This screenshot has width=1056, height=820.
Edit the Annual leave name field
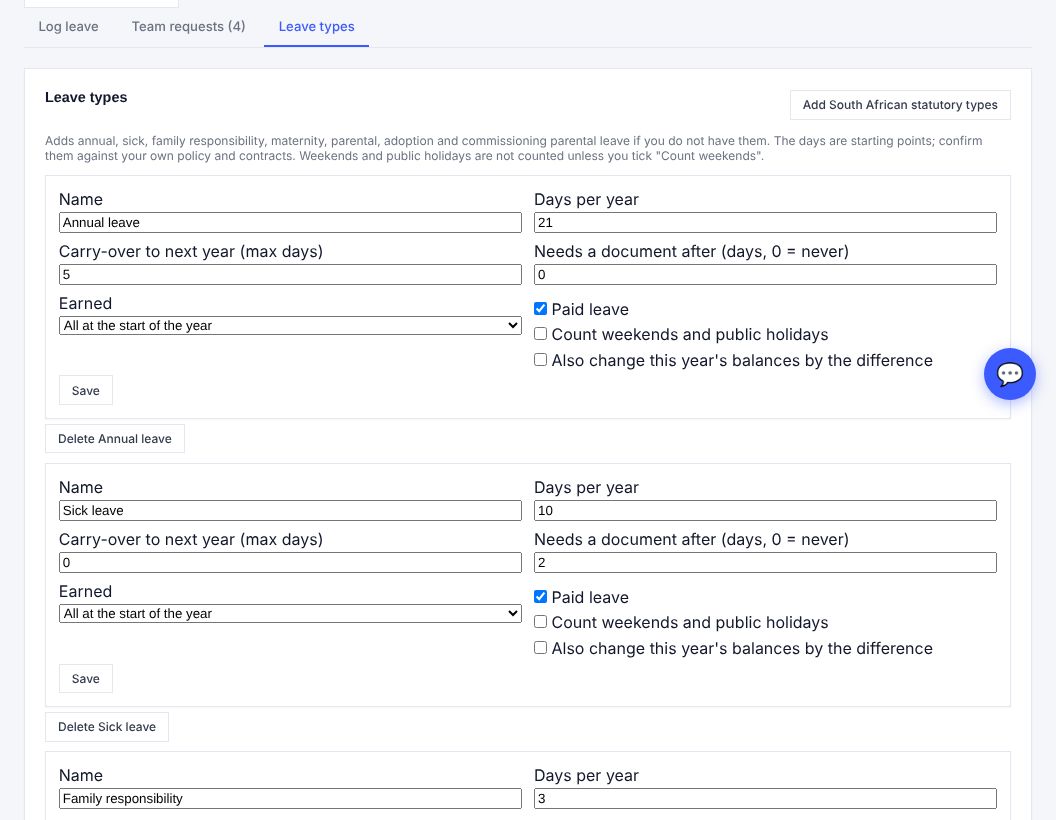pyautogui.click(x=290, y=223)
